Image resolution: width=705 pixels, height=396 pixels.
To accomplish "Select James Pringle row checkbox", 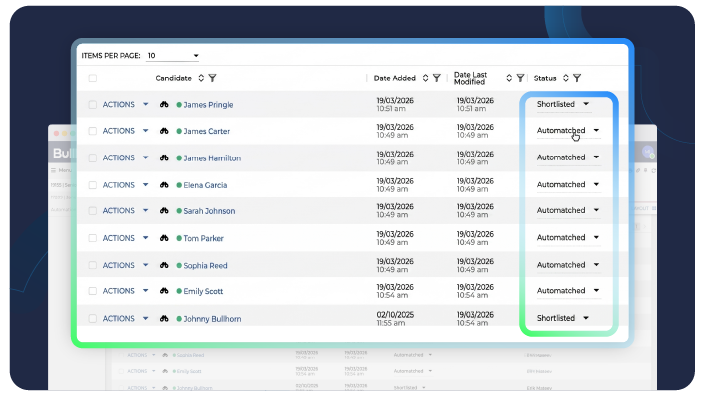I will tap(93, 104).
